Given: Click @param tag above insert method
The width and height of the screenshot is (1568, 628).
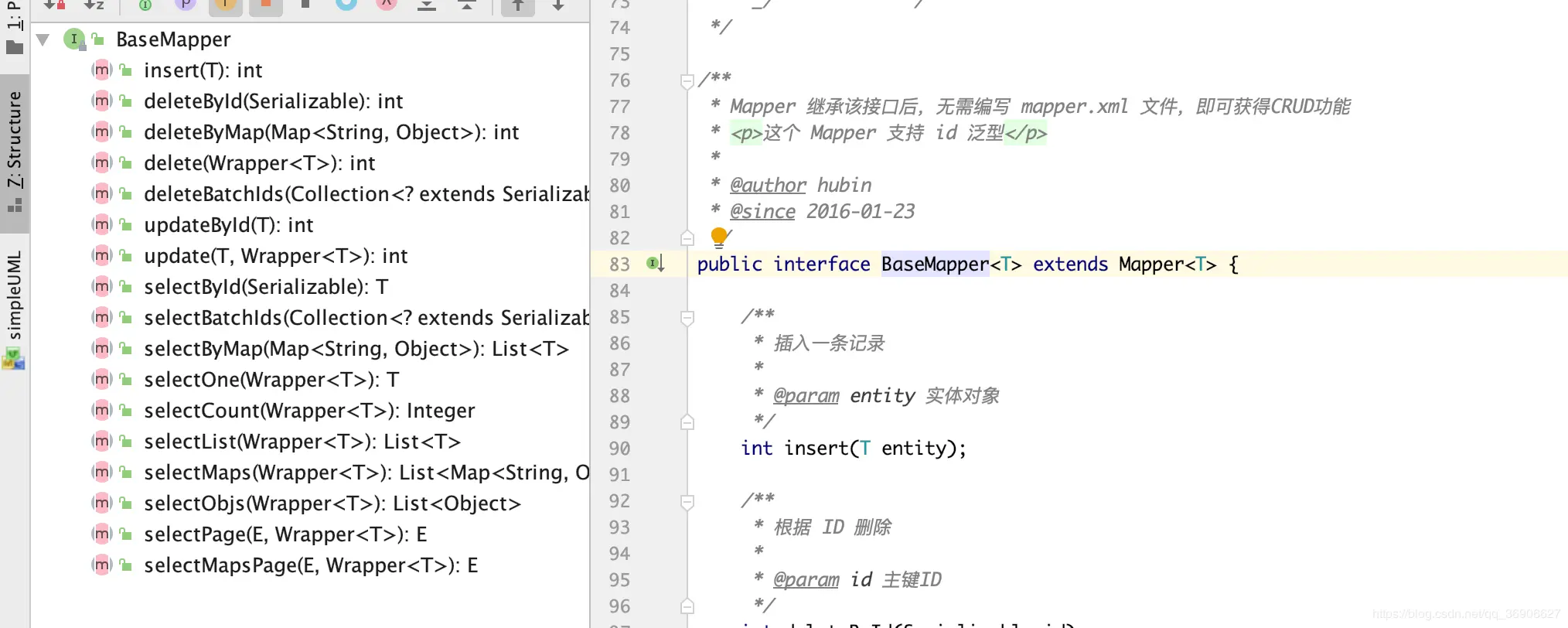Looking at the screenshot, I should 806,396.
